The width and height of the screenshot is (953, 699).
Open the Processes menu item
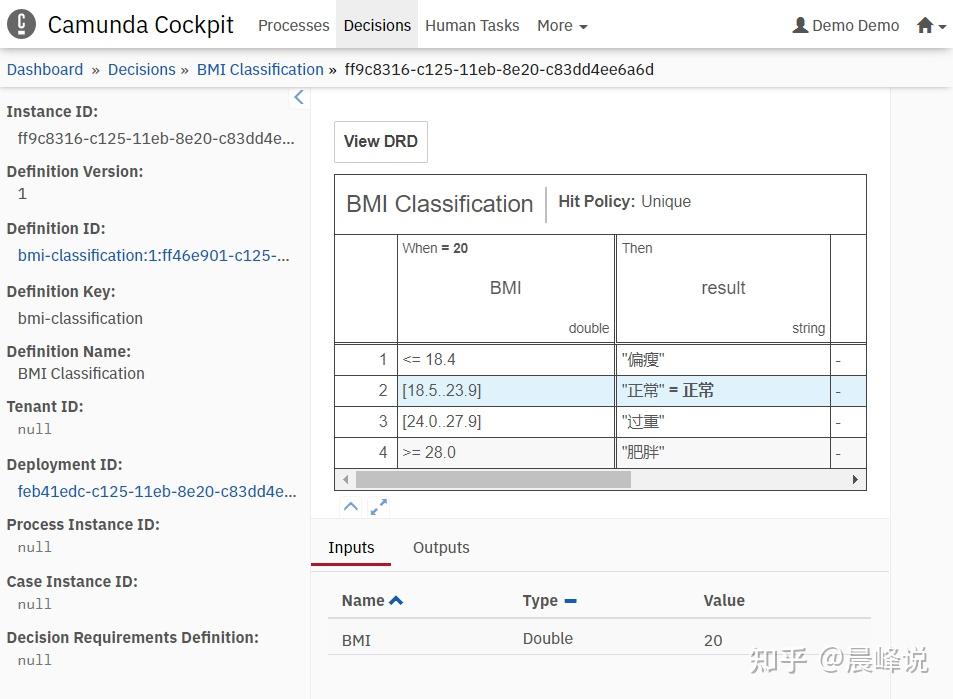(293, 26)
